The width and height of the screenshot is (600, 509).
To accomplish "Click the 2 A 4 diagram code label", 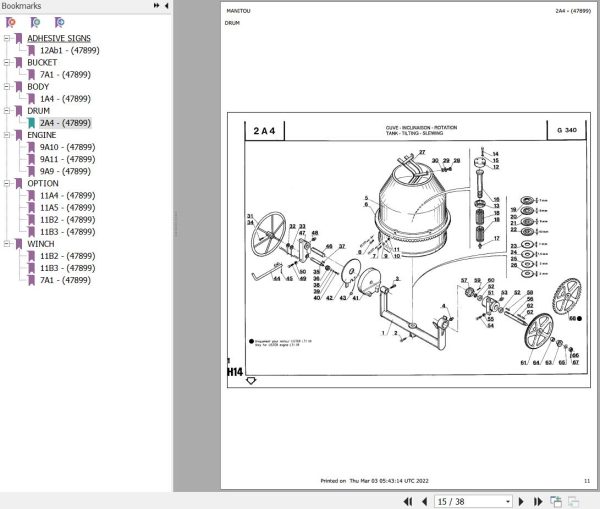I will 264,131.
